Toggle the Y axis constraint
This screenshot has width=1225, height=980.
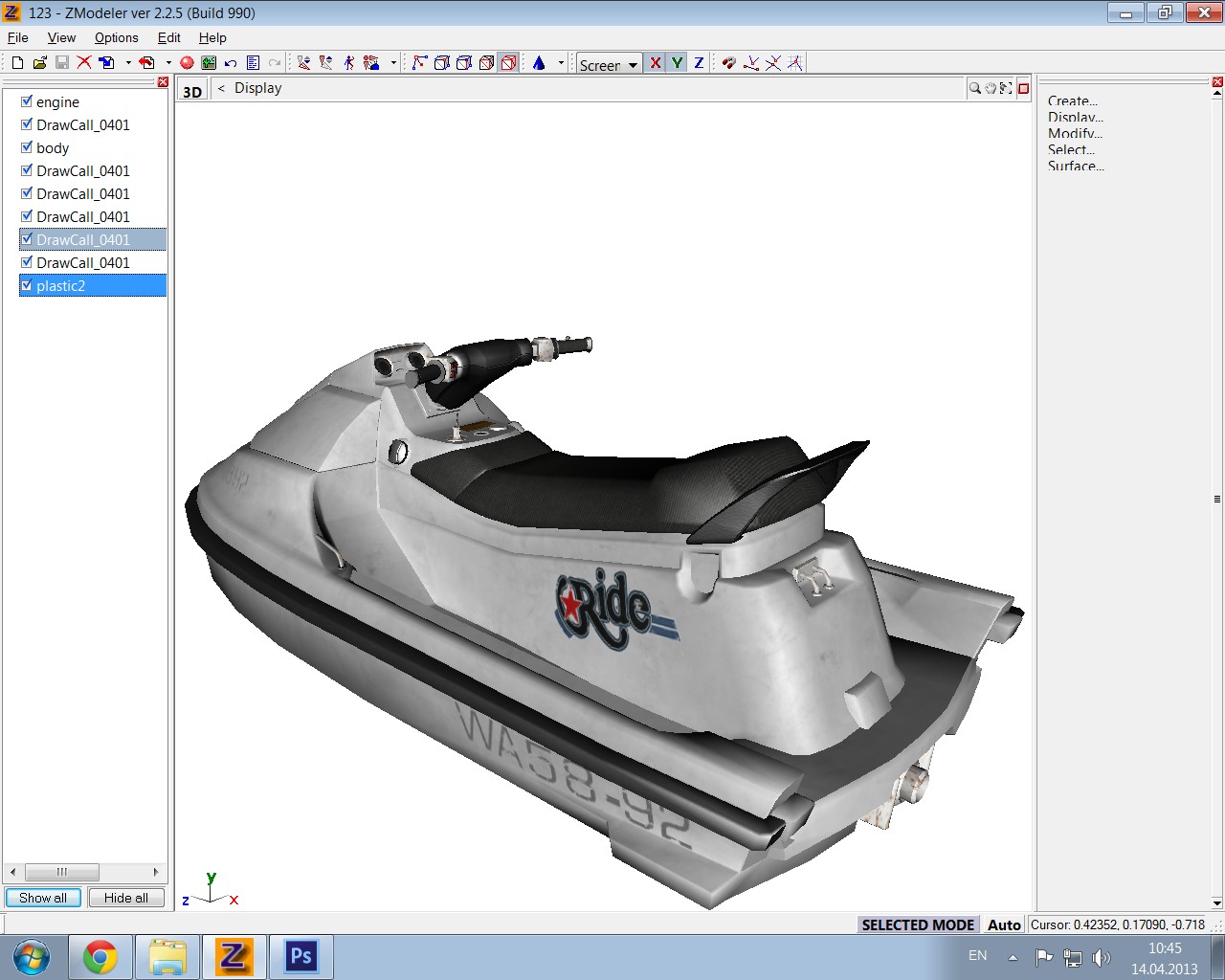click(677, 63)
